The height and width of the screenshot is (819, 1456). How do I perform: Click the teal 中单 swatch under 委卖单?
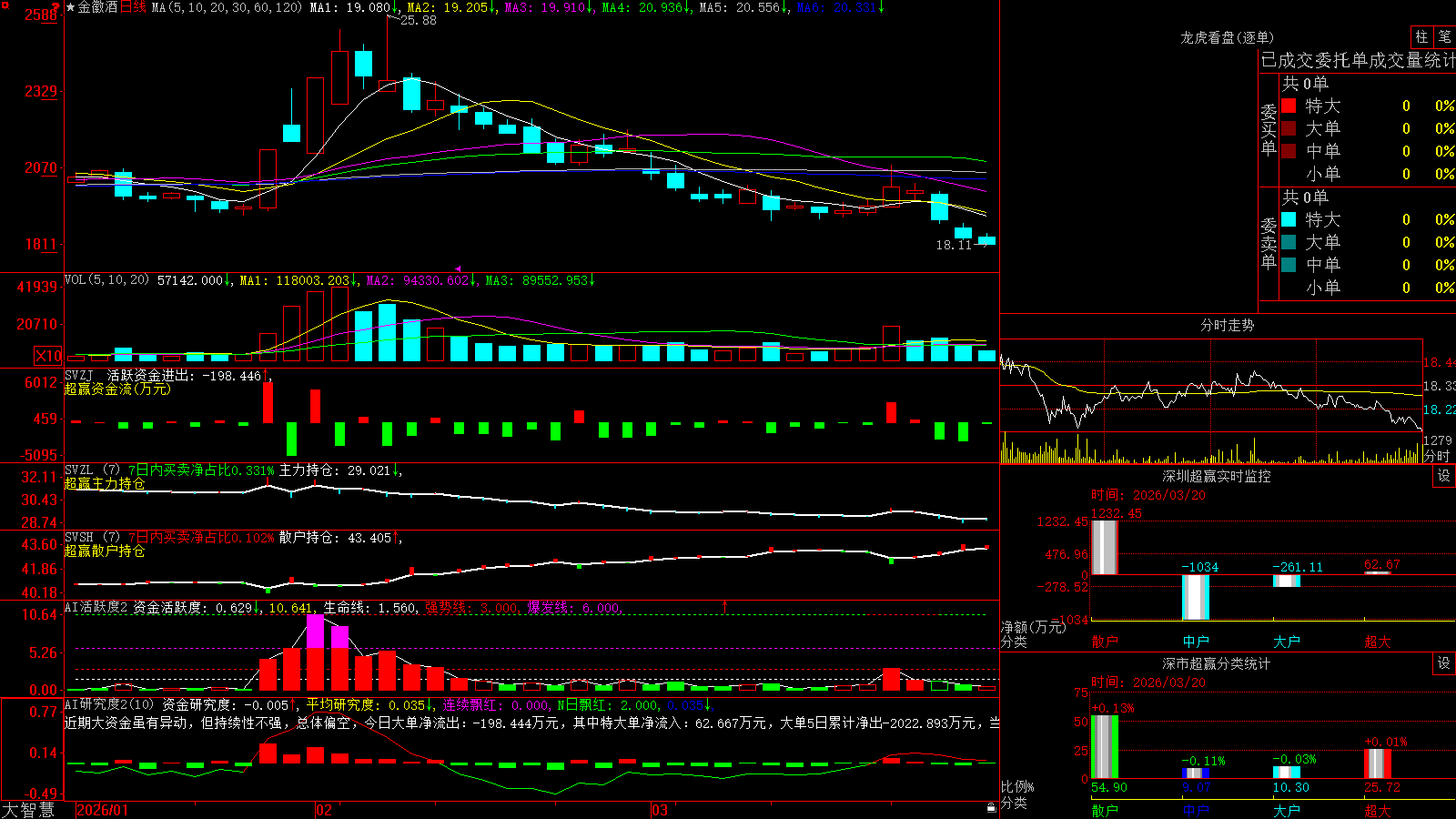pyautogui.click(x=1289, y=265)
